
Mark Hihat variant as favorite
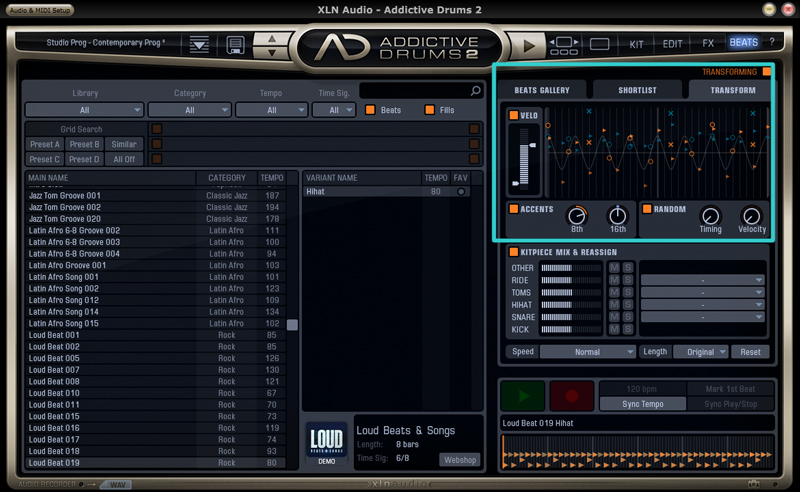[x=461, y=192]
